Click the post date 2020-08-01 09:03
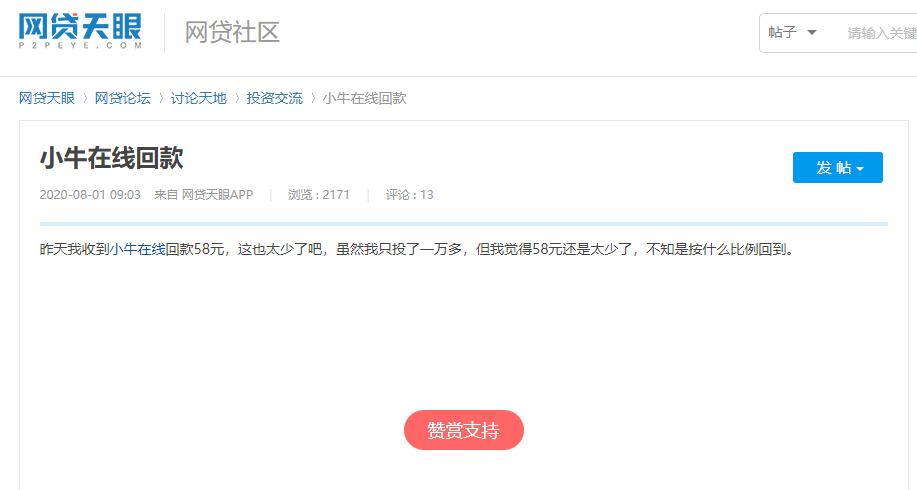Screen dimensions: 917x490 tap(90, 195)
